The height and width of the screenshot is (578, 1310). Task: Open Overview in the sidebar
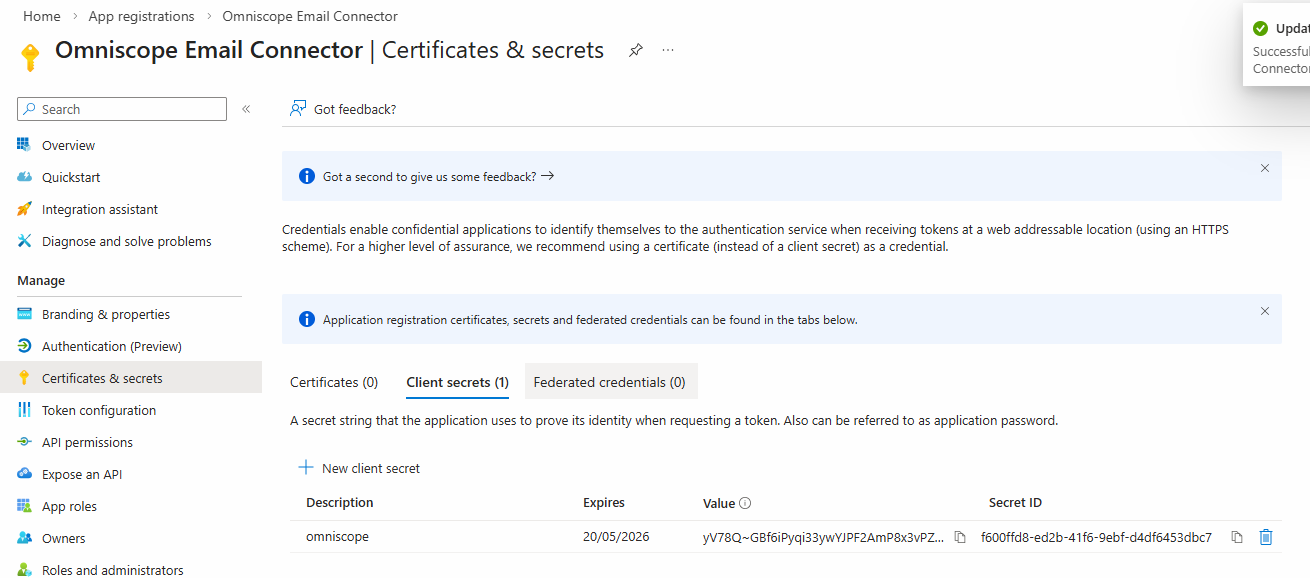click(x=68, y=145)
